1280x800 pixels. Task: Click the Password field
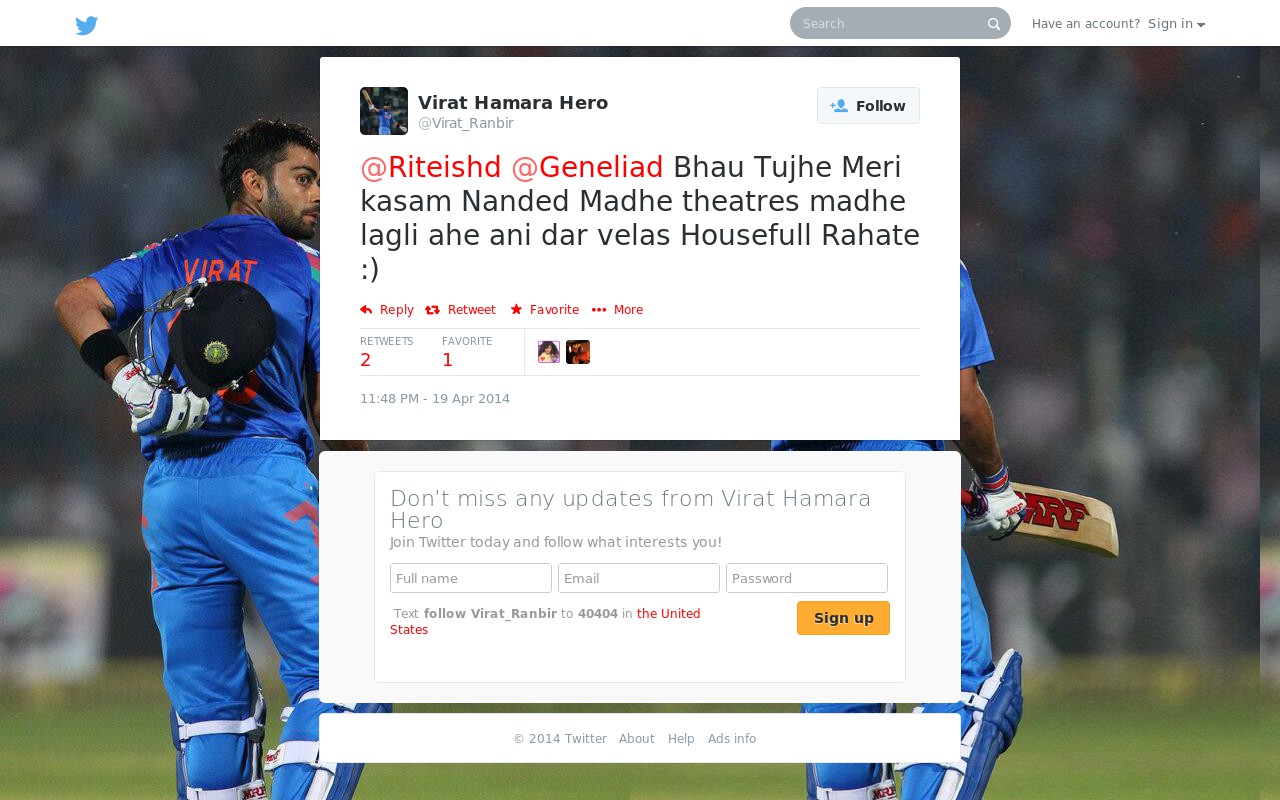pyautogui.click(x=807, y=578)
